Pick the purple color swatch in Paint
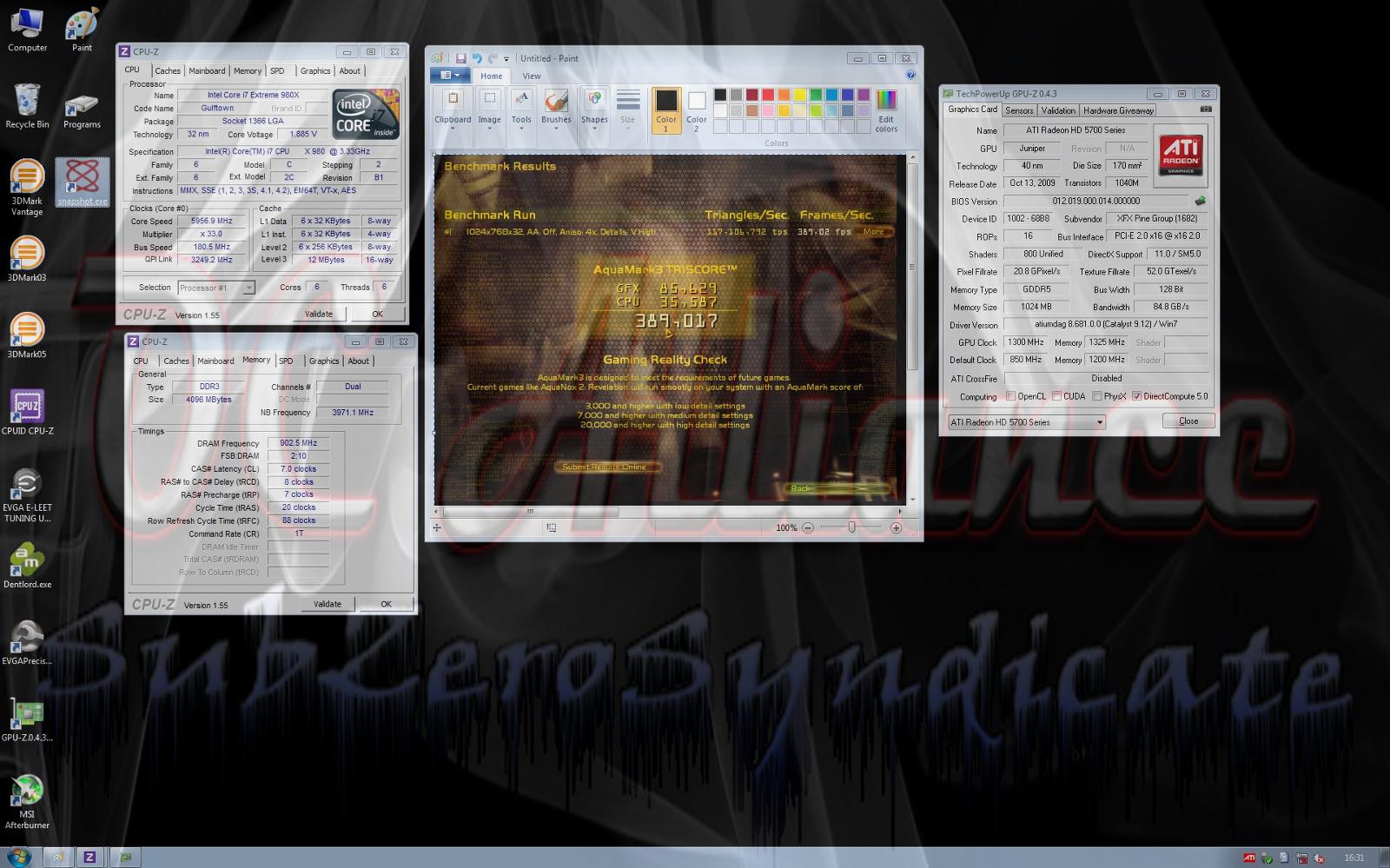Image resolution: width=1390 pixels, height=868 pixels. click(864, 95)
